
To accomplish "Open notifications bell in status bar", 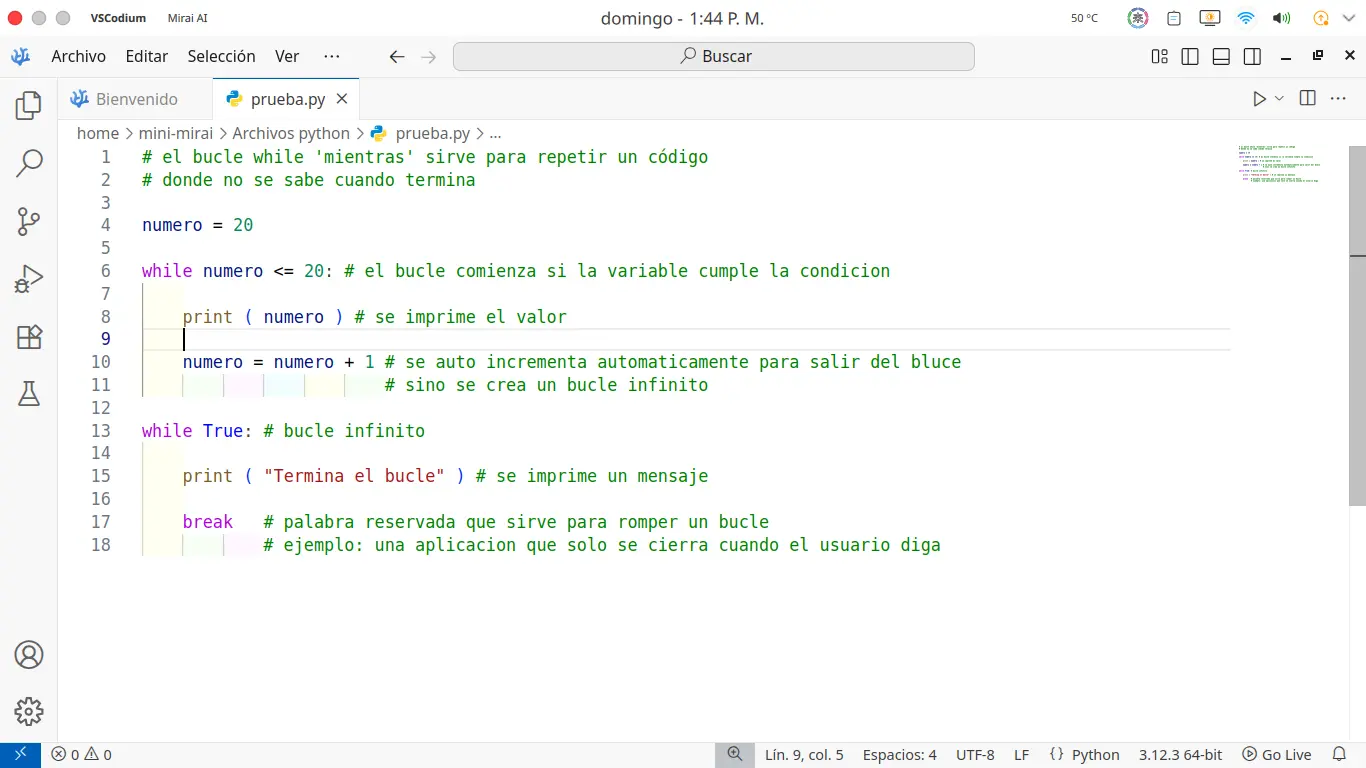I will tap(1339, 755).
